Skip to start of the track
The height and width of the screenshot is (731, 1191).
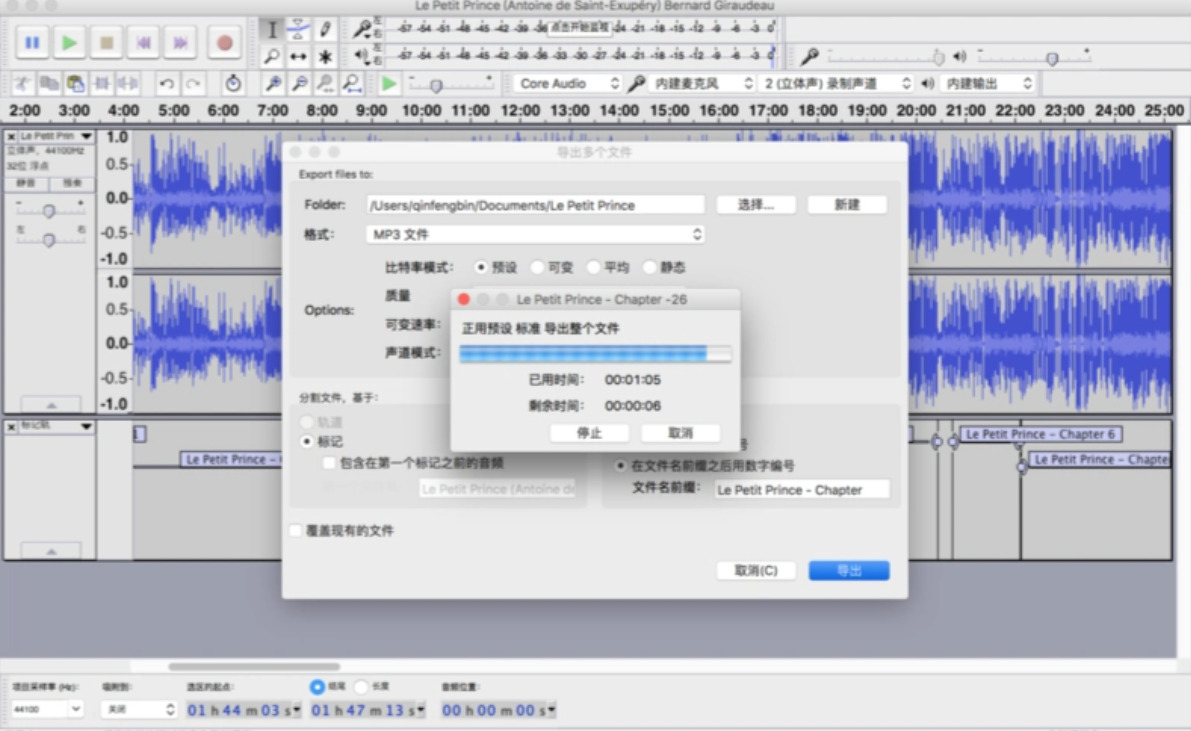tap(144, 43)
